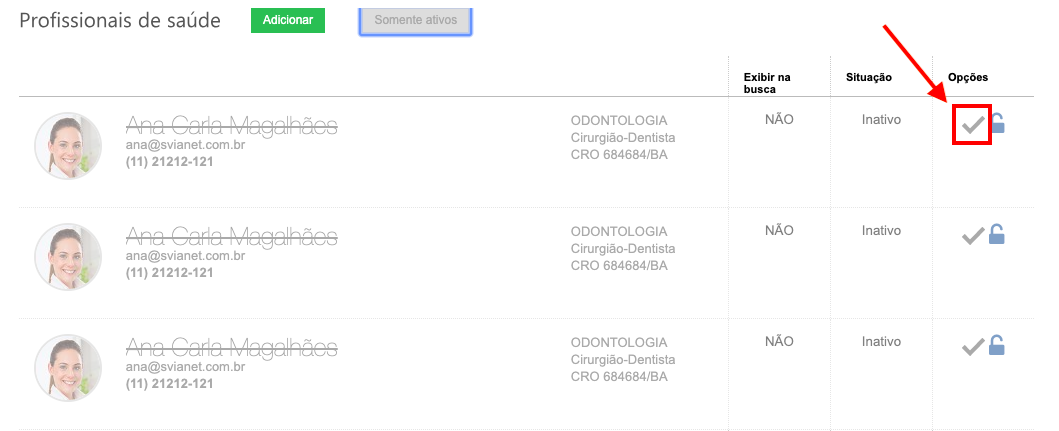Select the first Ana Carla Magalhães name
The height and width of the screenshot is (431, 1059).
tap(231, 125)
